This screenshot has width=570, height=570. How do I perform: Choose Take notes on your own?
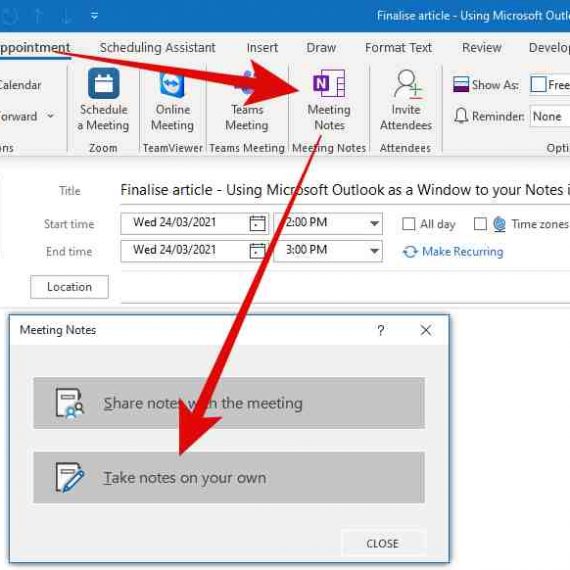(229, 478)
